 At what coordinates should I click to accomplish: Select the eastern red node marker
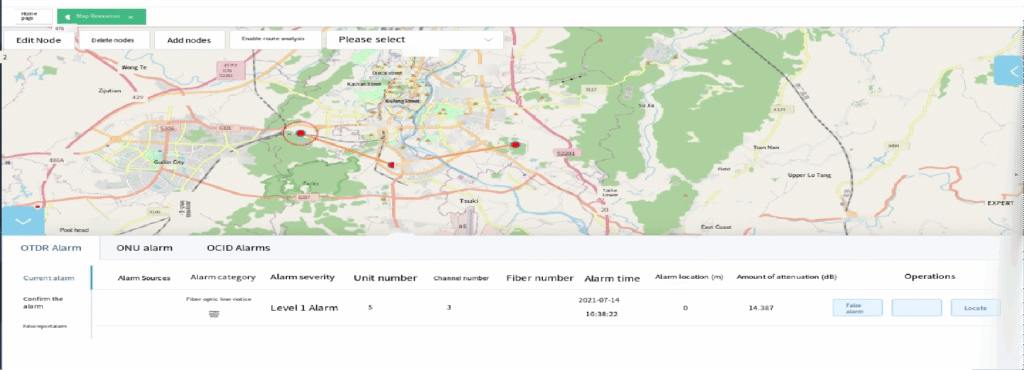coord(515,144)
